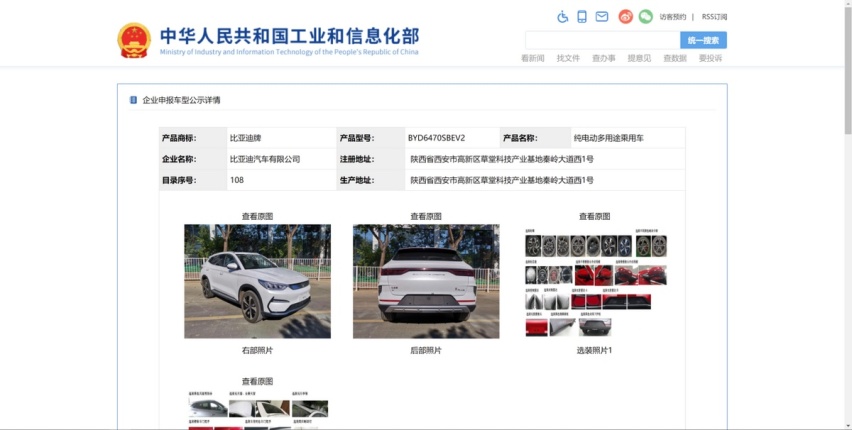Click the accessibility wheelchair icon
This screenshot has height=430, width=852.
click(562, 17)
